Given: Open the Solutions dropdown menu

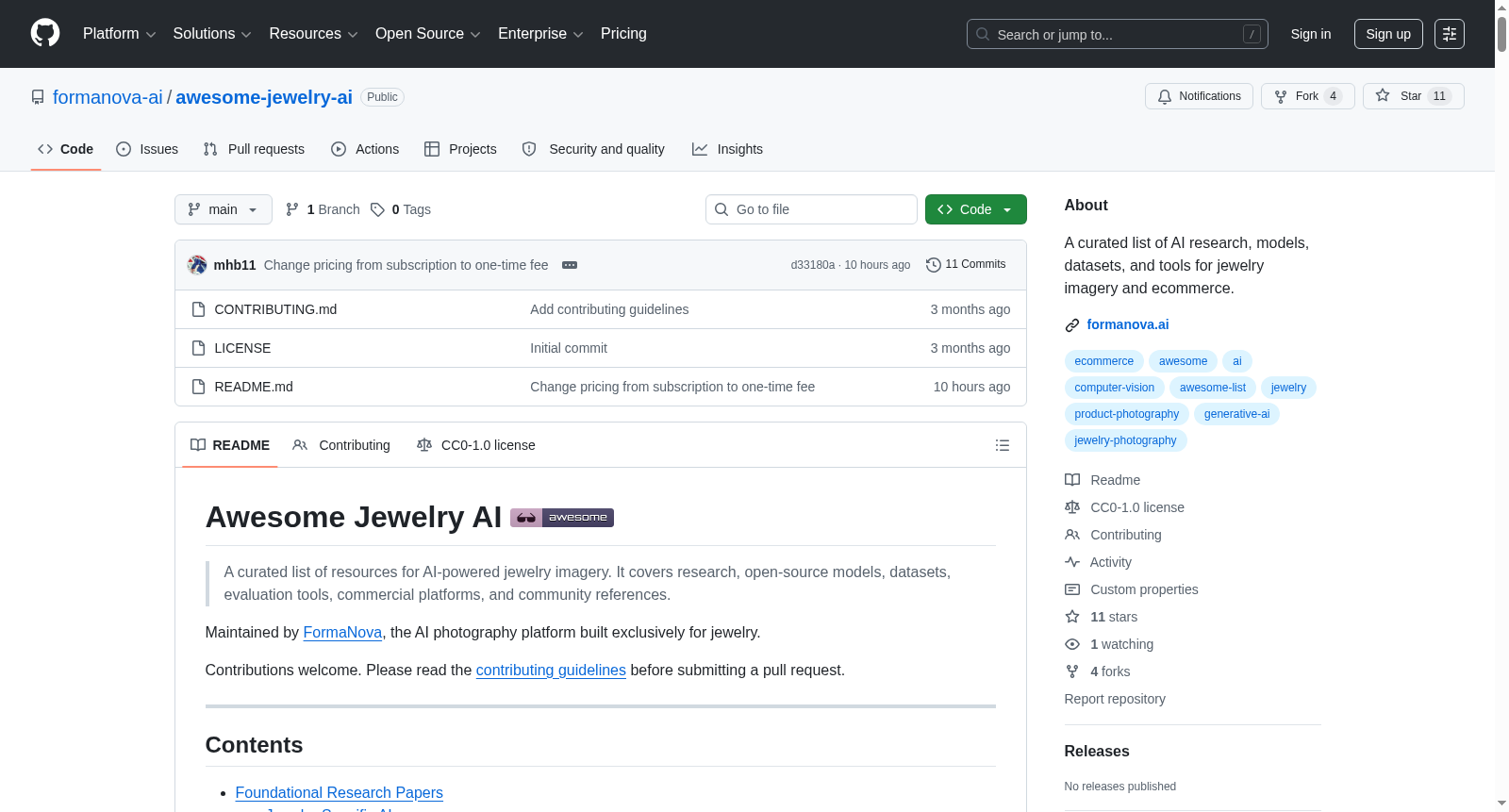Looking at the screenshot, I should [212, 34].
